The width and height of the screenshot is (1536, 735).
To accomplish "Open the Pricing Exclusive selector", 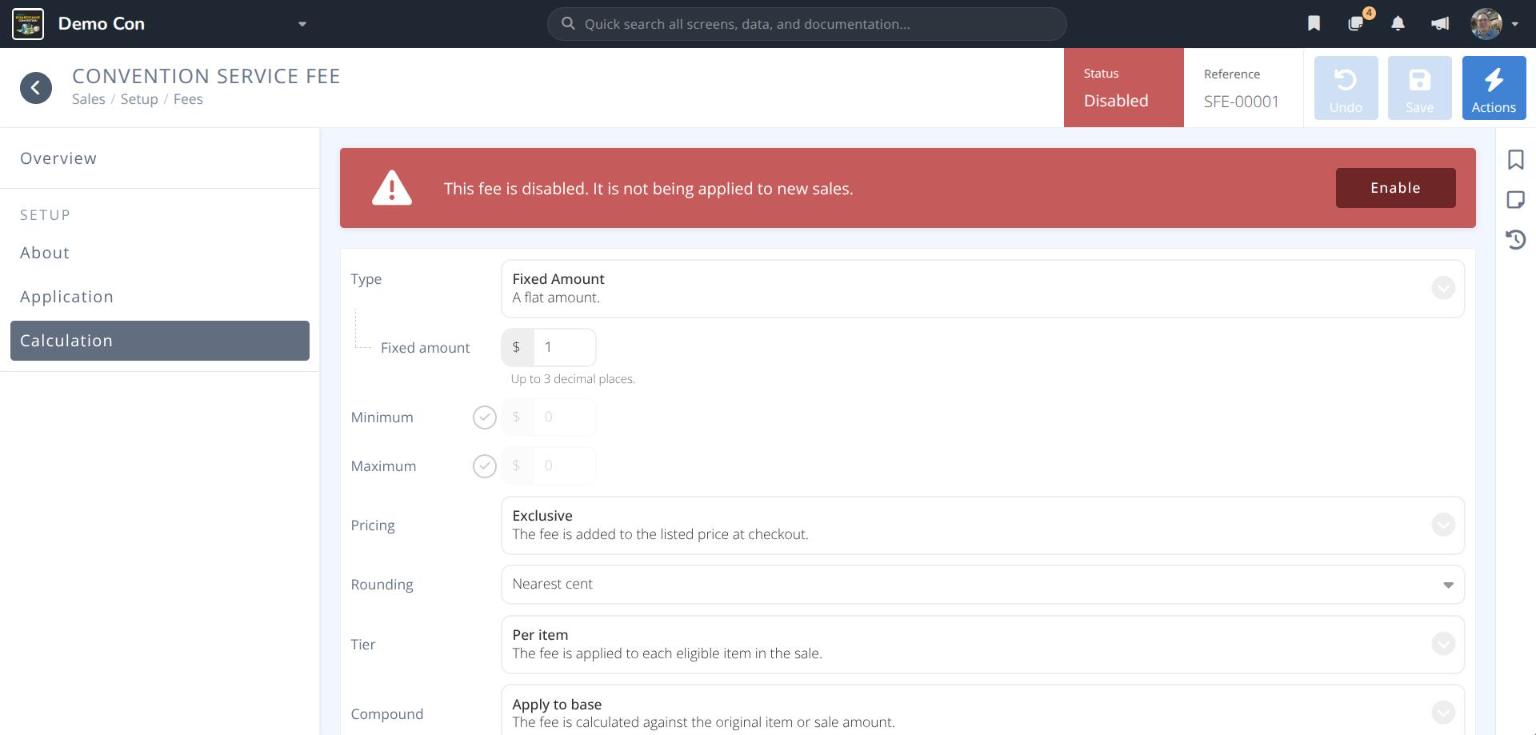I will 982,525.
